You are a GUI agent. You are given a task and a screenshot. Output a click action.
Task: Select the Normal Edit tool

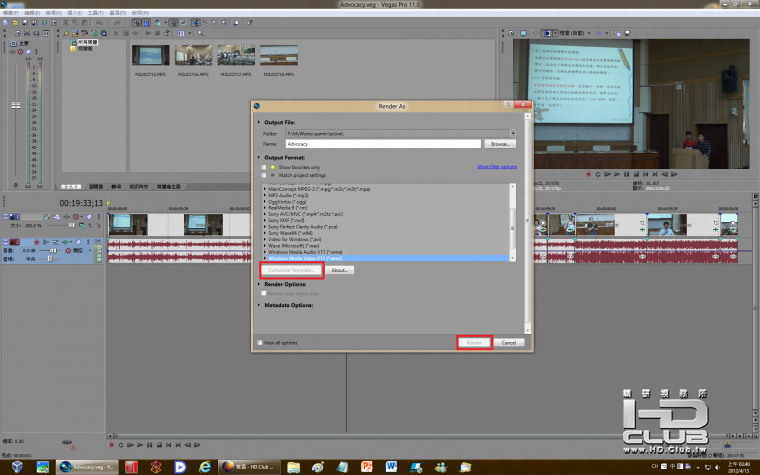tap(195, 22)
